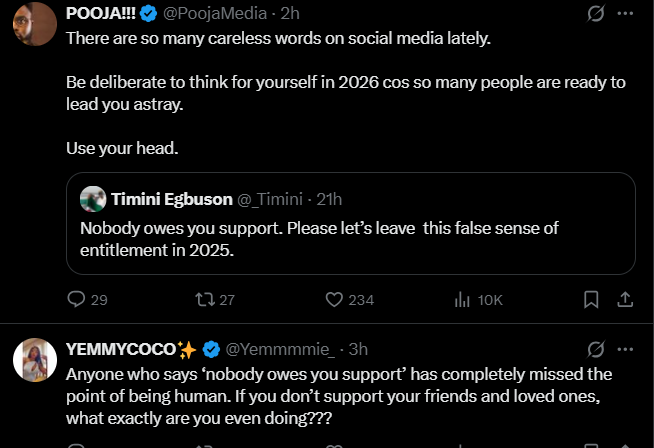Repost POOJA's tweet with retweet icon
The image size is (654, 448).
204,299
